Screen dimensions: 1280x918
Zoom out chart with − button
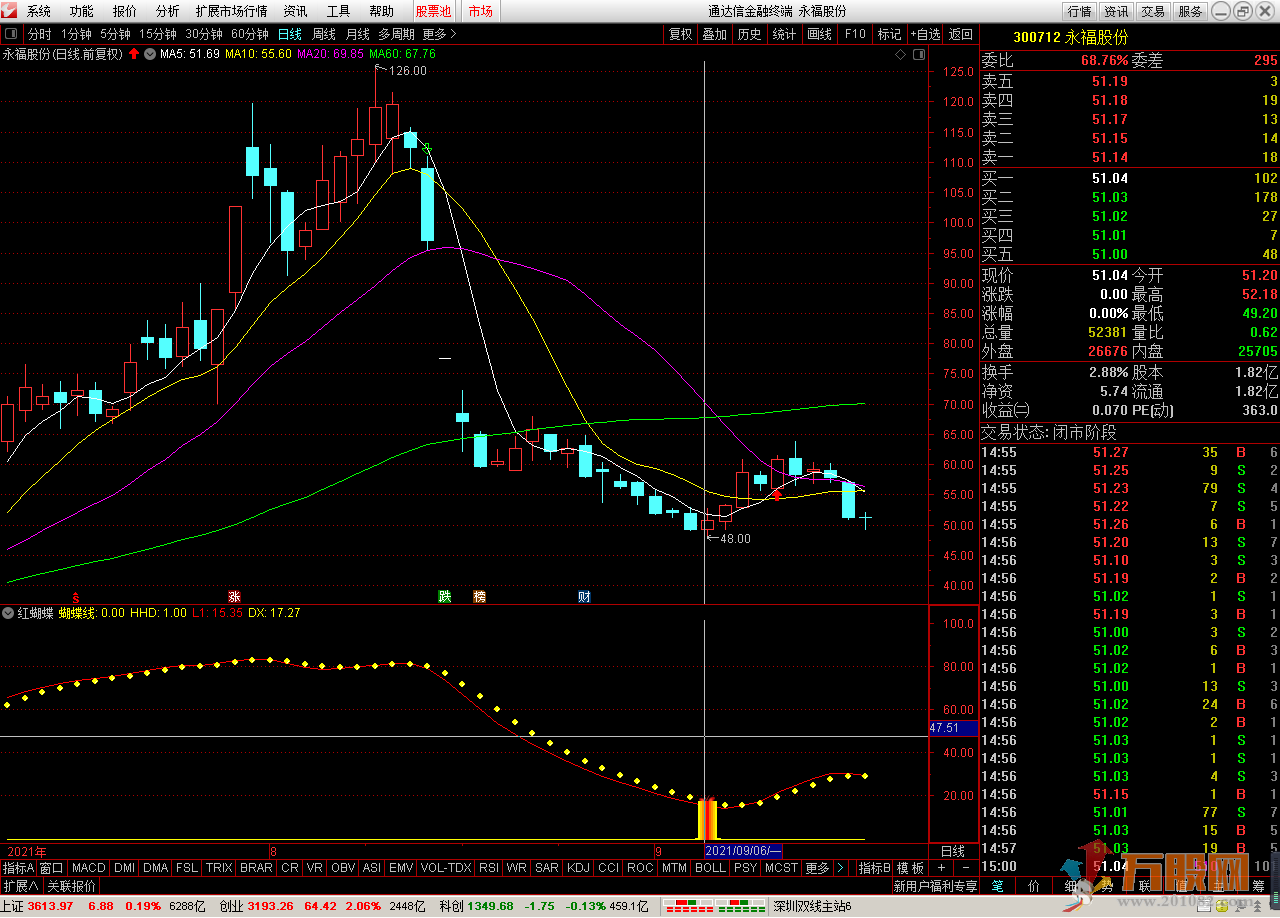[964, 868]
